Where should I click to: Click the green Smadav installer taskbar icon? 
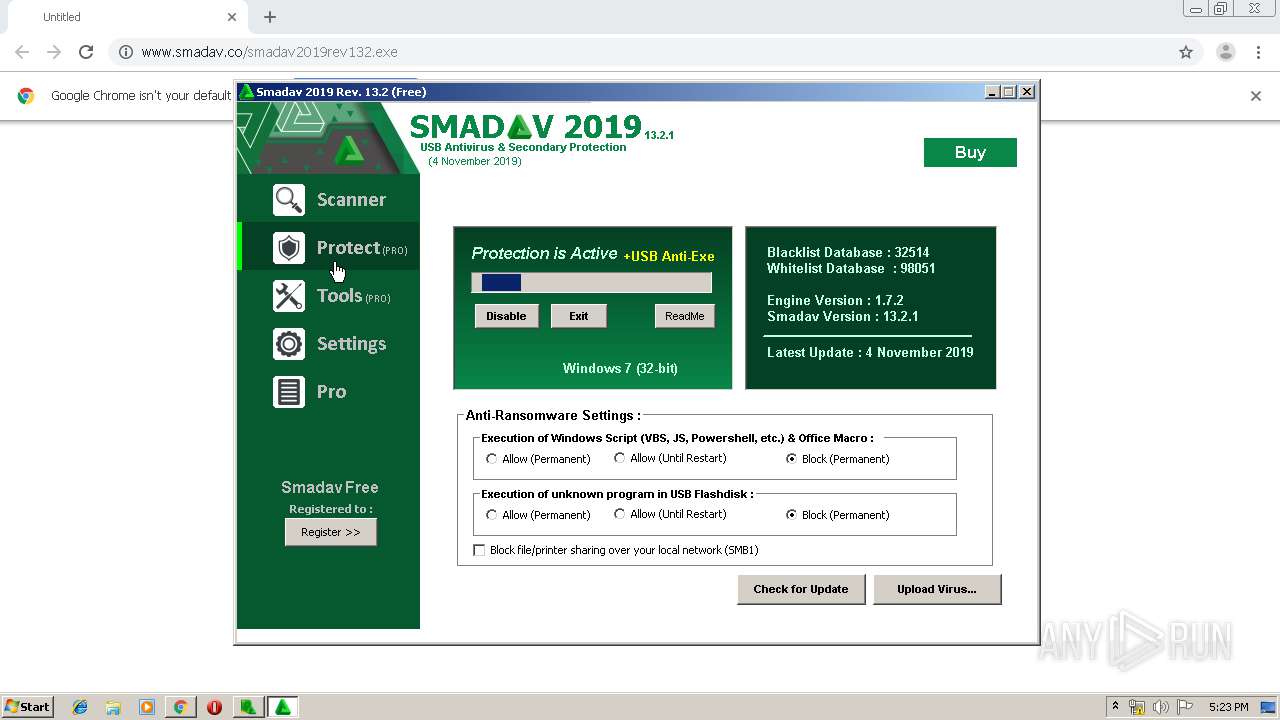(x=248, y=707)
